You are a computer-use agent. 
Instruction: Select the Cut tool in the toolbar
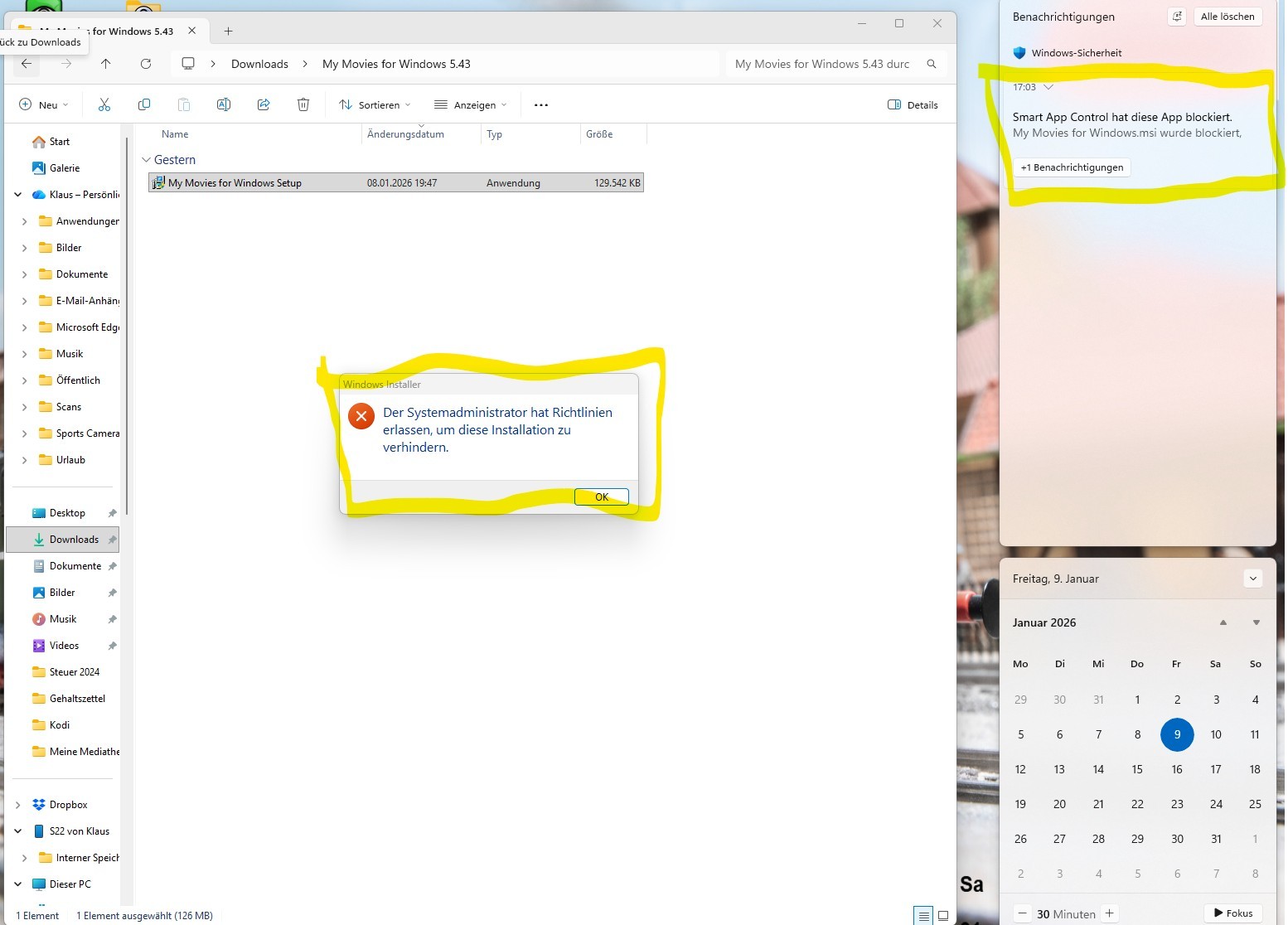pyautogui.click(x=104, y=104)
